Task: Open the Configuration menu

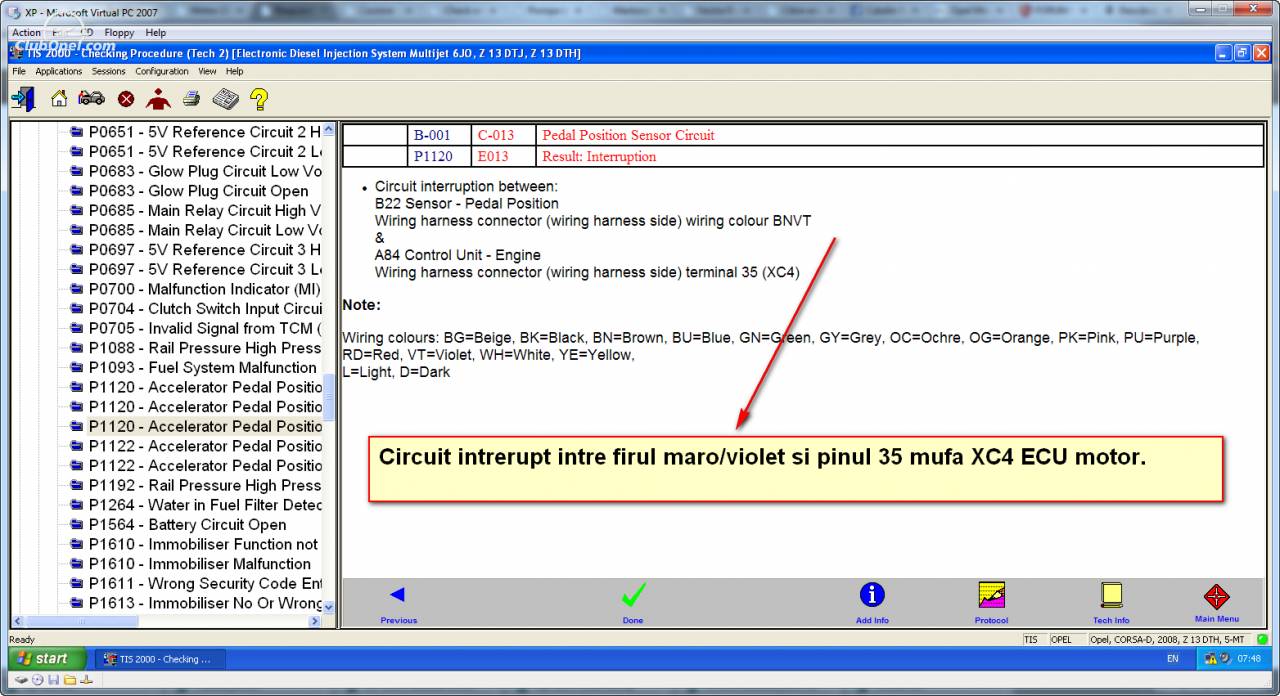Action: (162, 71)
